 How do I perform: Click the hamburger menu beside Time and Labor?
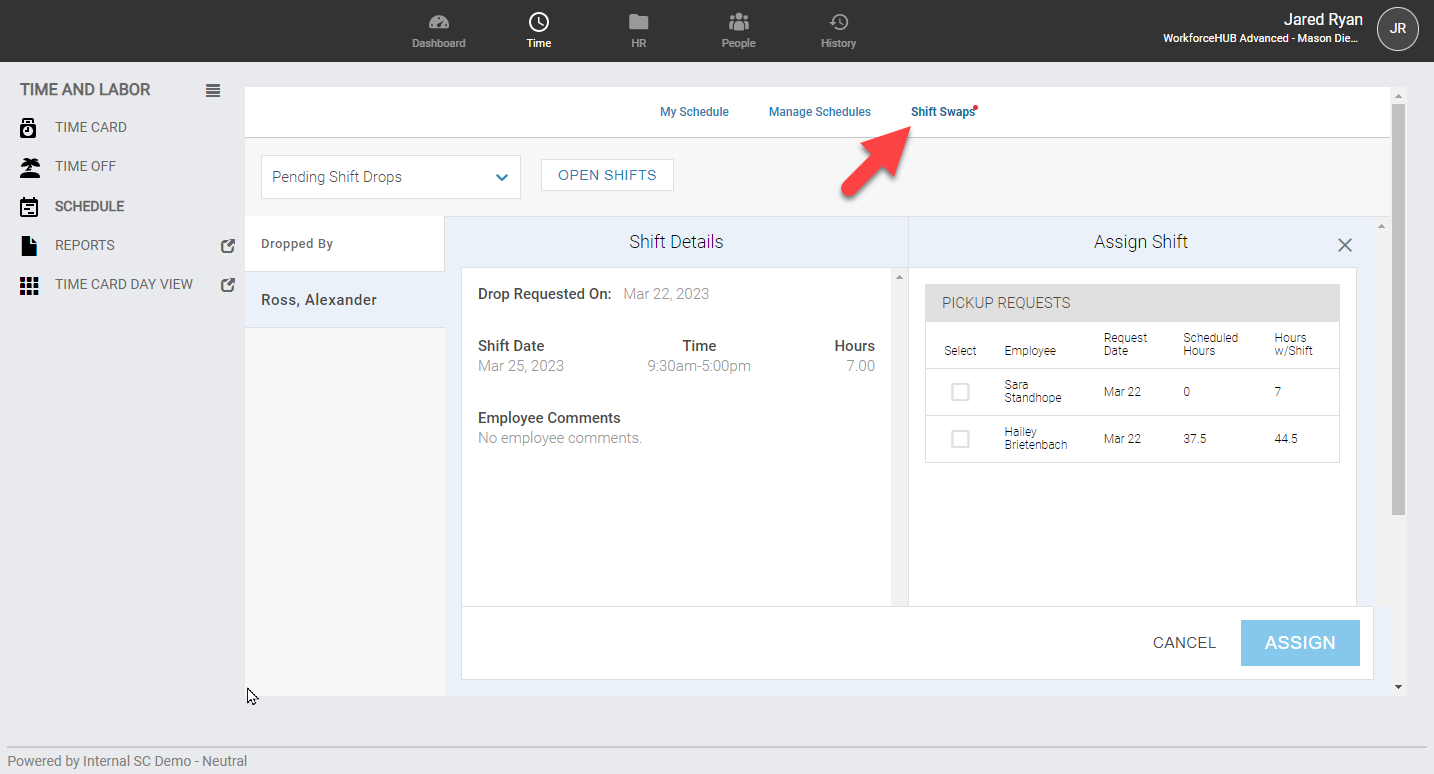pos(212,90)
